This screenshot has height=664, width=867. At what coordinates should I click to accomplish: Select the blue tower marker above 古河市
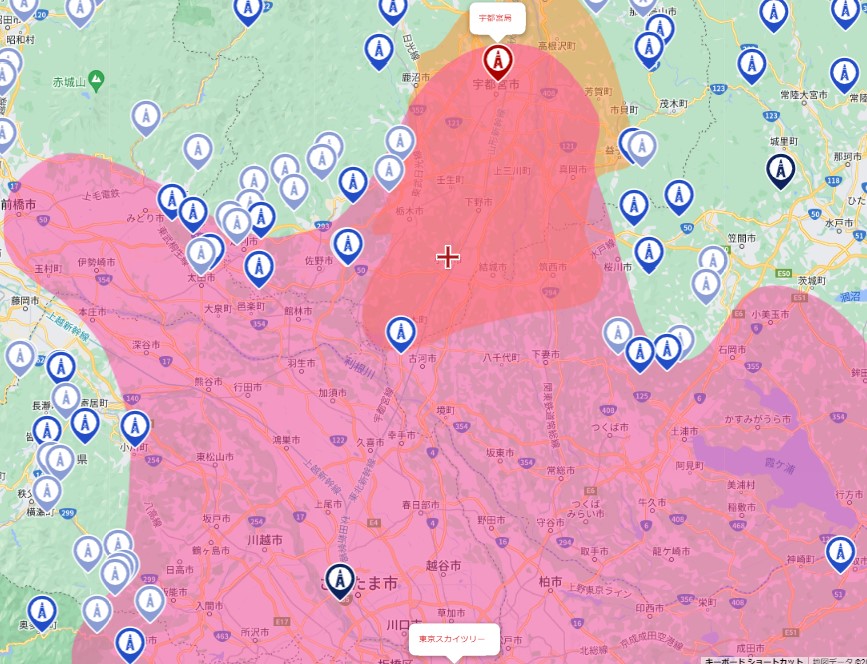(x=401, y=331)
